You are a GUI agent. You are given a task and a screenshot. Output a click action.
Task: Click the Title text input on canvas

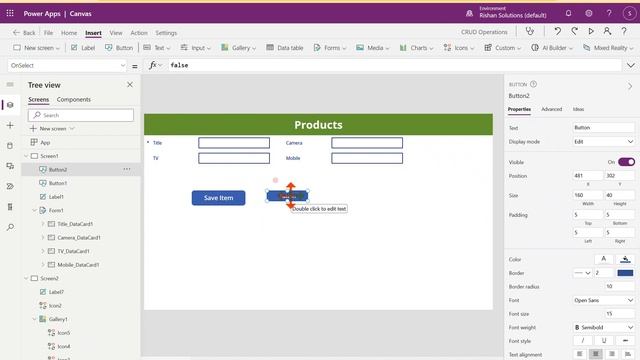234,142
